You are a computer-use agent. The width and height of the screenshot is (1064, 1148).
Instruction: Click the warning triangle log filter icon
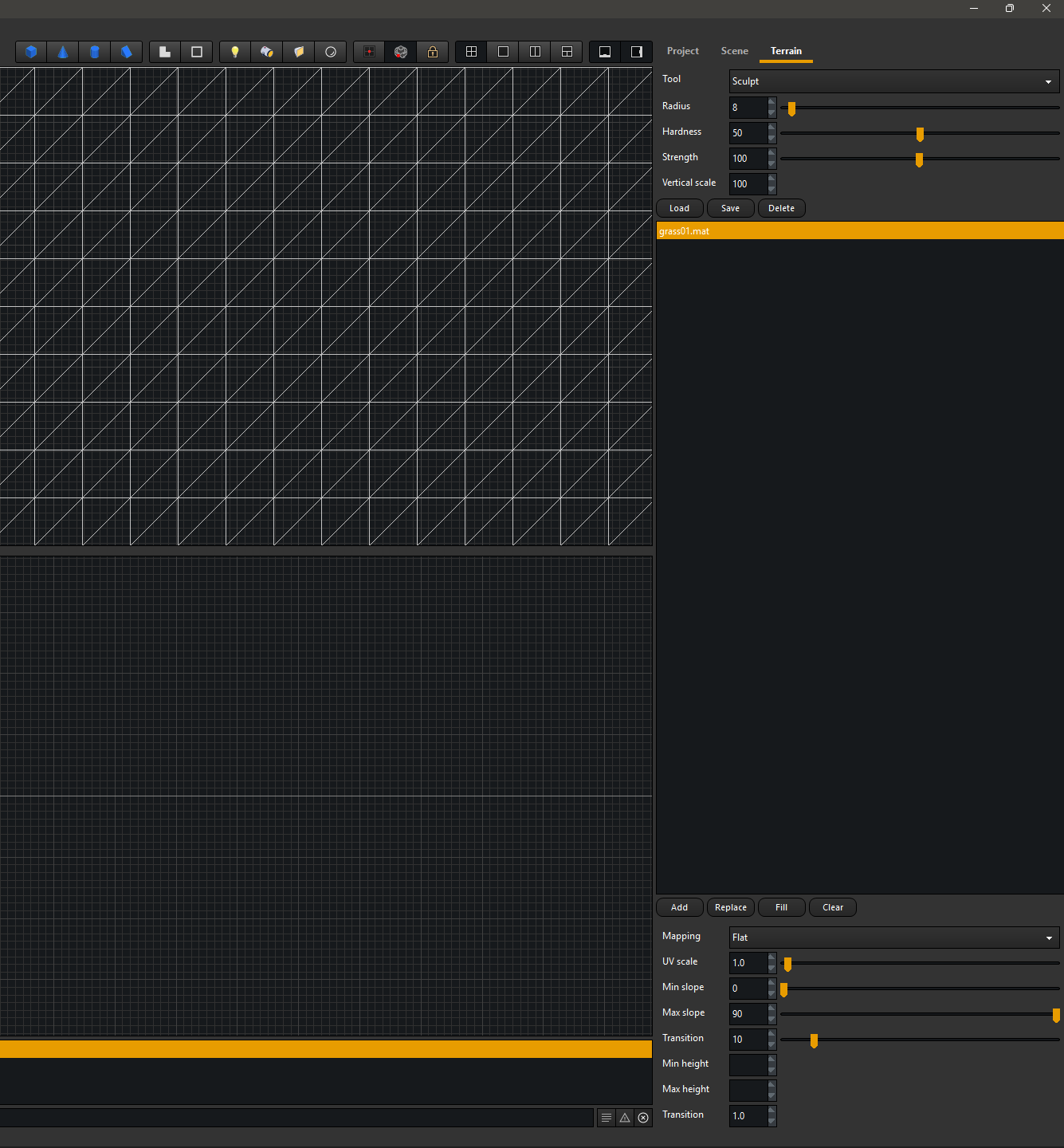click(x=625, y=1118)
